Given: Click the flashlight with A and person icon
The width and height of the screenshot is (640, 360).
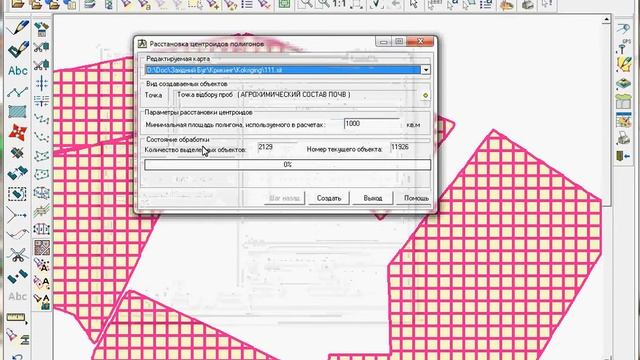Looking at the screenshot, I should [41, 301].
